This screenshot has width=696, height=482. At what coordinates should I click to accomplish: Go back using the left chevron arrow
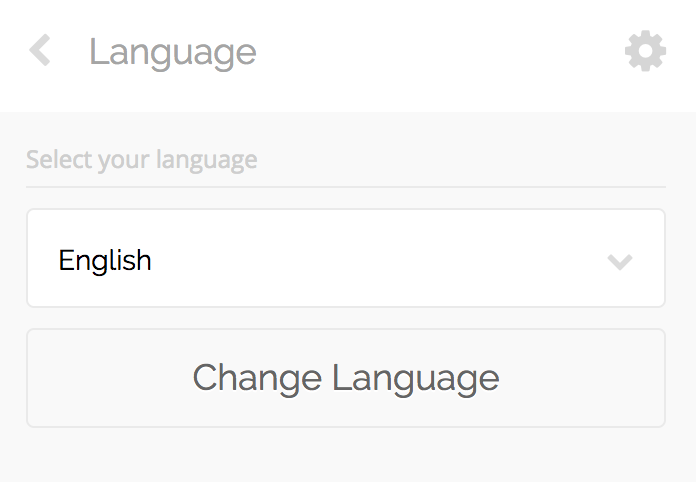coord(40,50)
